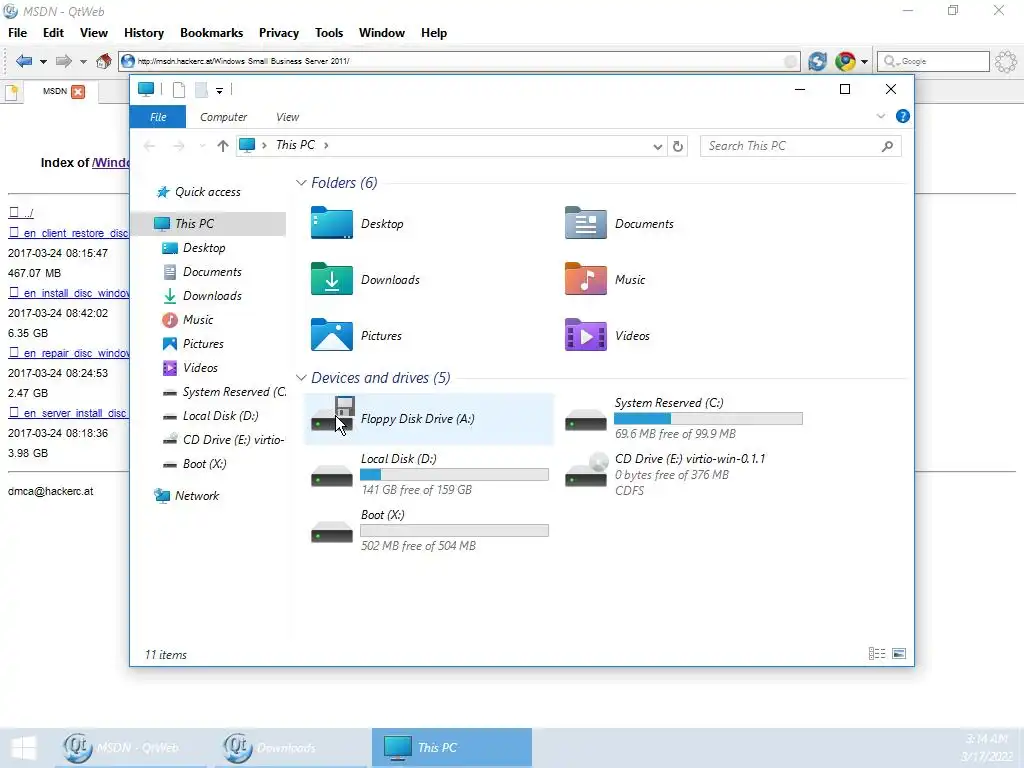Switch to MSDN - QtWeb taskbar button
This screenshot has width=1024, height=768.
point(131,748)
